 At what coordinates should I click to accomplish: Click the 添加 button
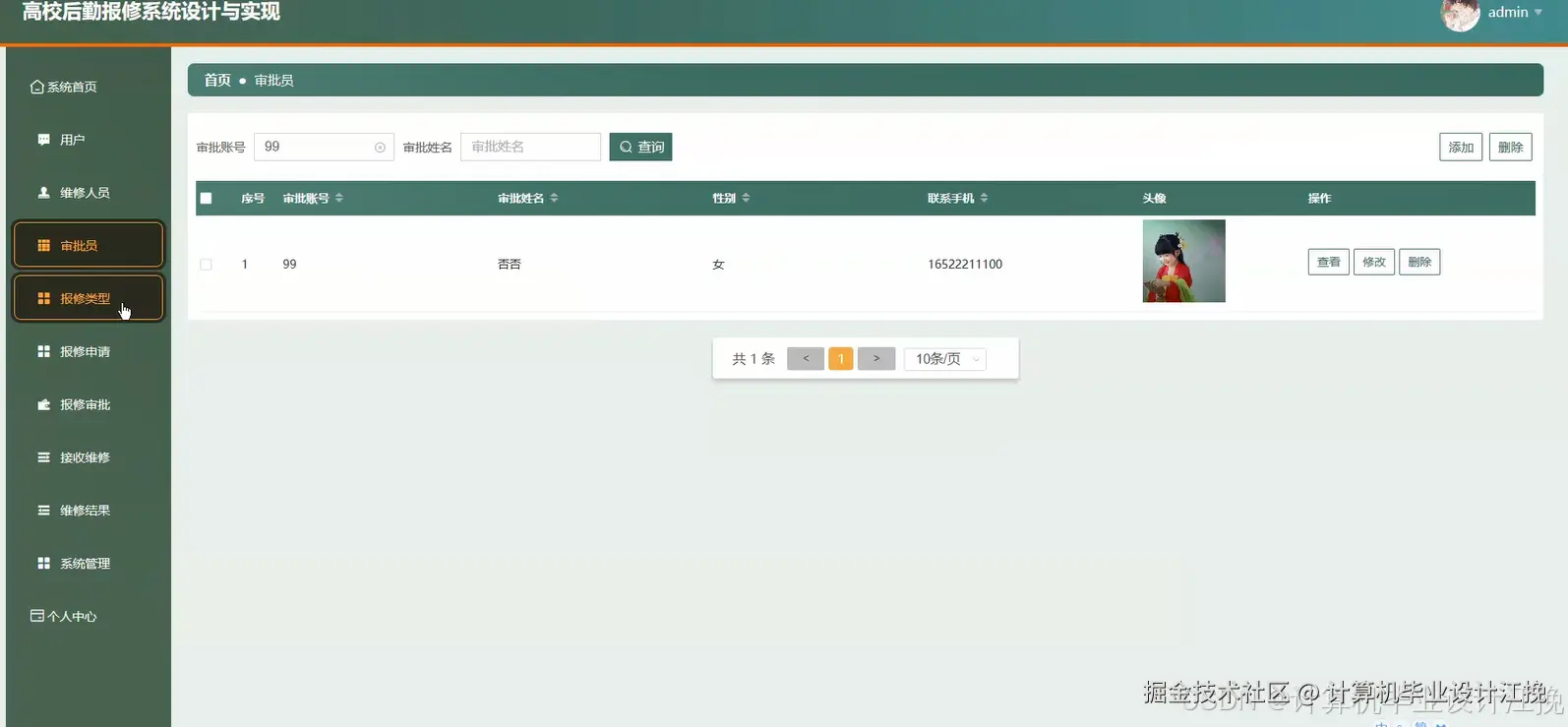tap(1461, 147)
